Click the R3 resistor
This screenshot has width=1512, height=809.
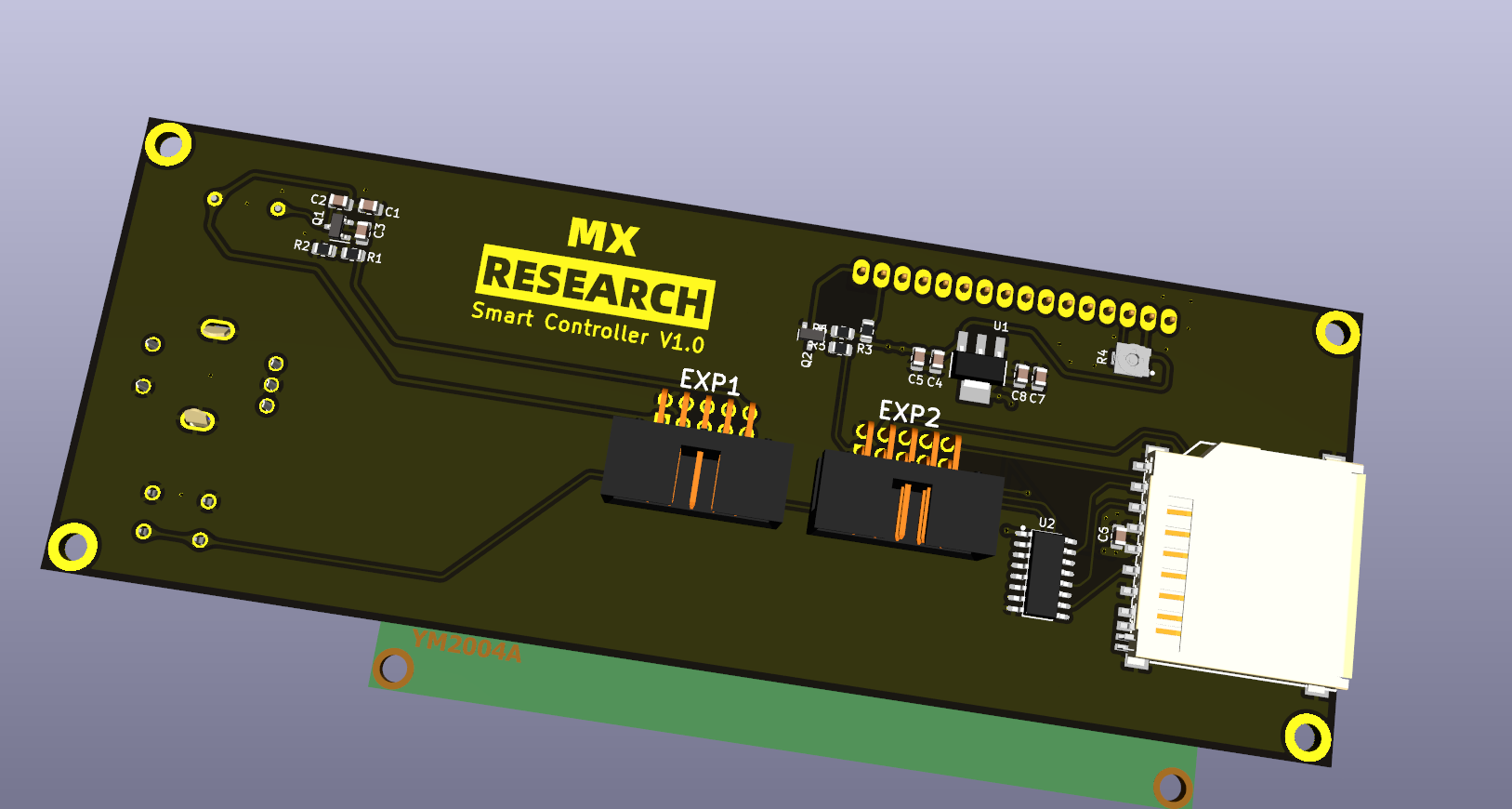(866, 330)
